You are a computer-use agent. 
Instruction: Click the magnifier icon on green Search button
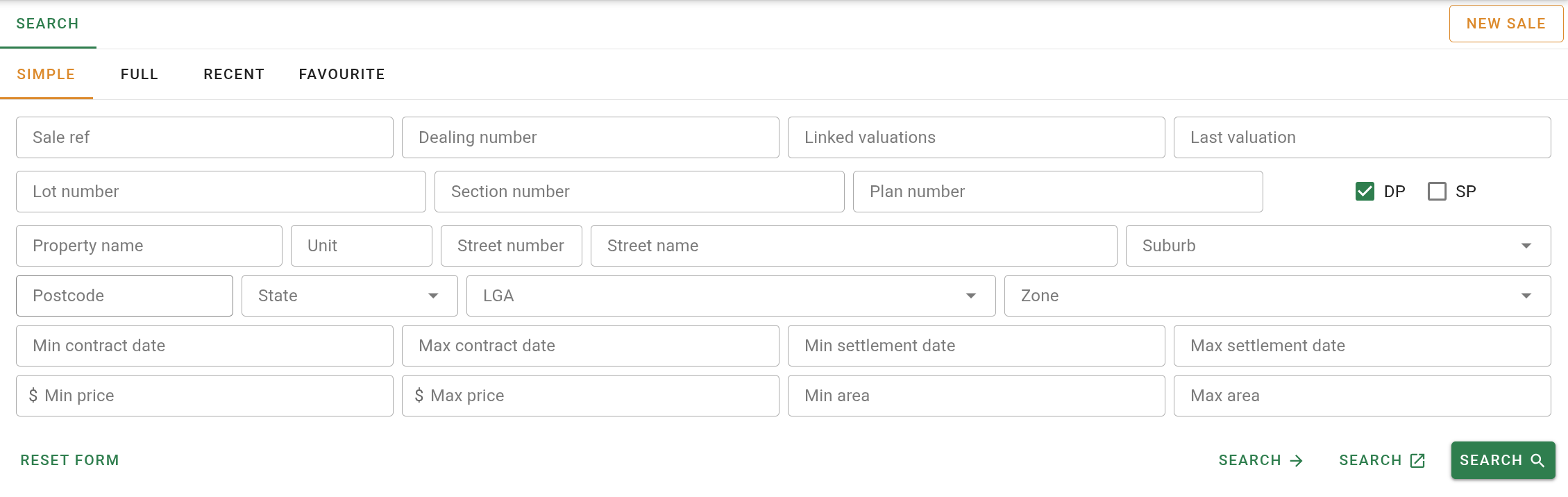tap(1537, 461)
